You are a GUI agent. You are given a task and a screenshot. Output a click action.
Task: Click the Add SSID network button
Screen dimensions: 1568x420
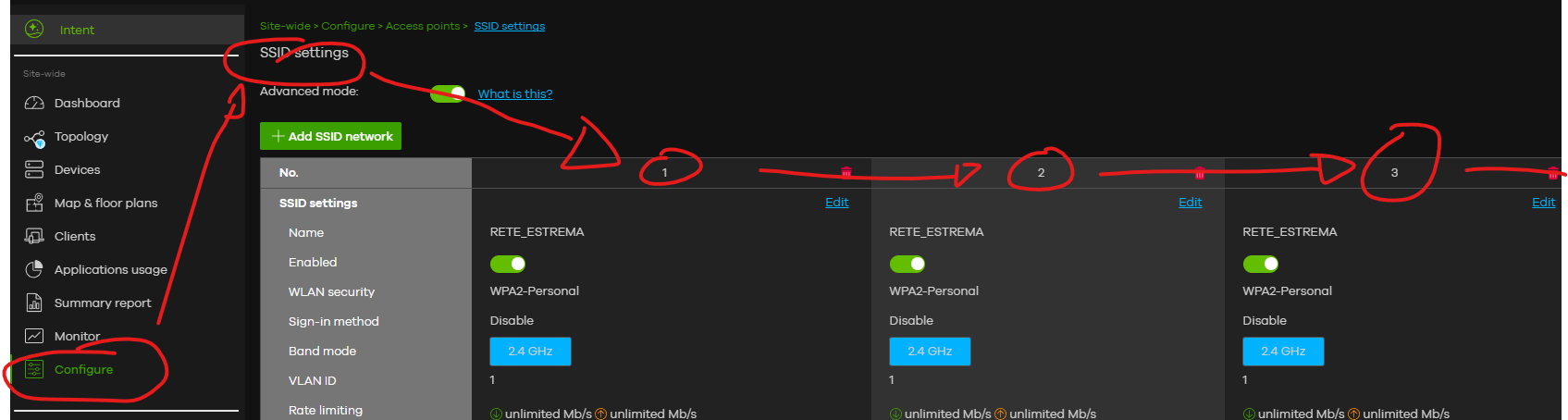point(330,136)
